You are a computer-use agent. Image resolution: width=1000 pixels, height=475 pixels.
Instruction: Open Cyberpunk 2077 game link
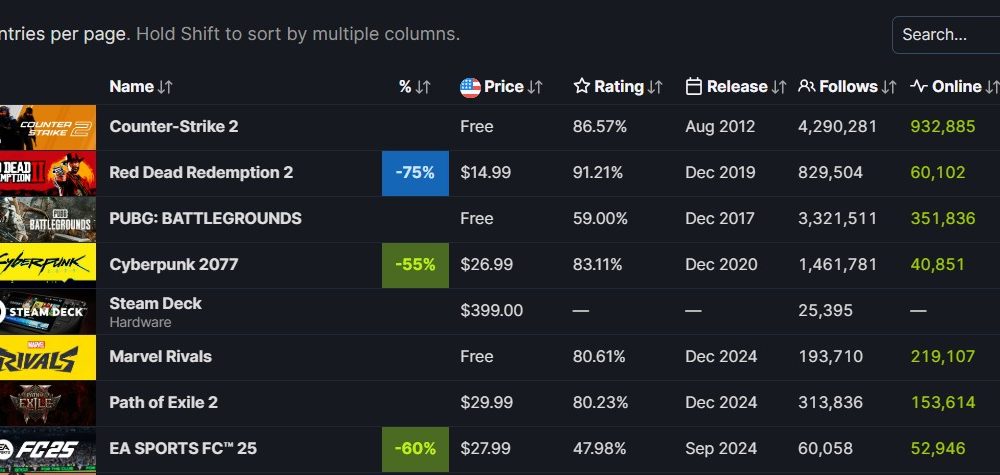(173, 264)
